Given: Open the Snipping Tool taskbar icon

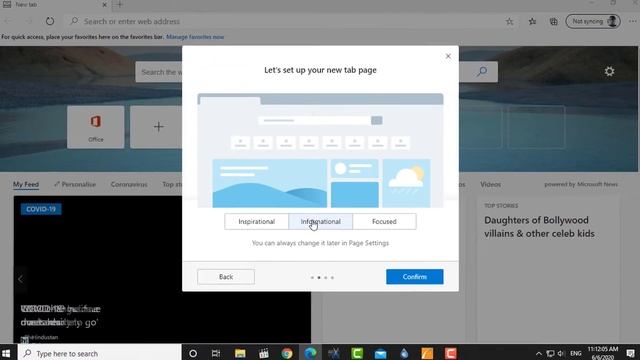Looking at the screenshot, I should pos(333,353).
